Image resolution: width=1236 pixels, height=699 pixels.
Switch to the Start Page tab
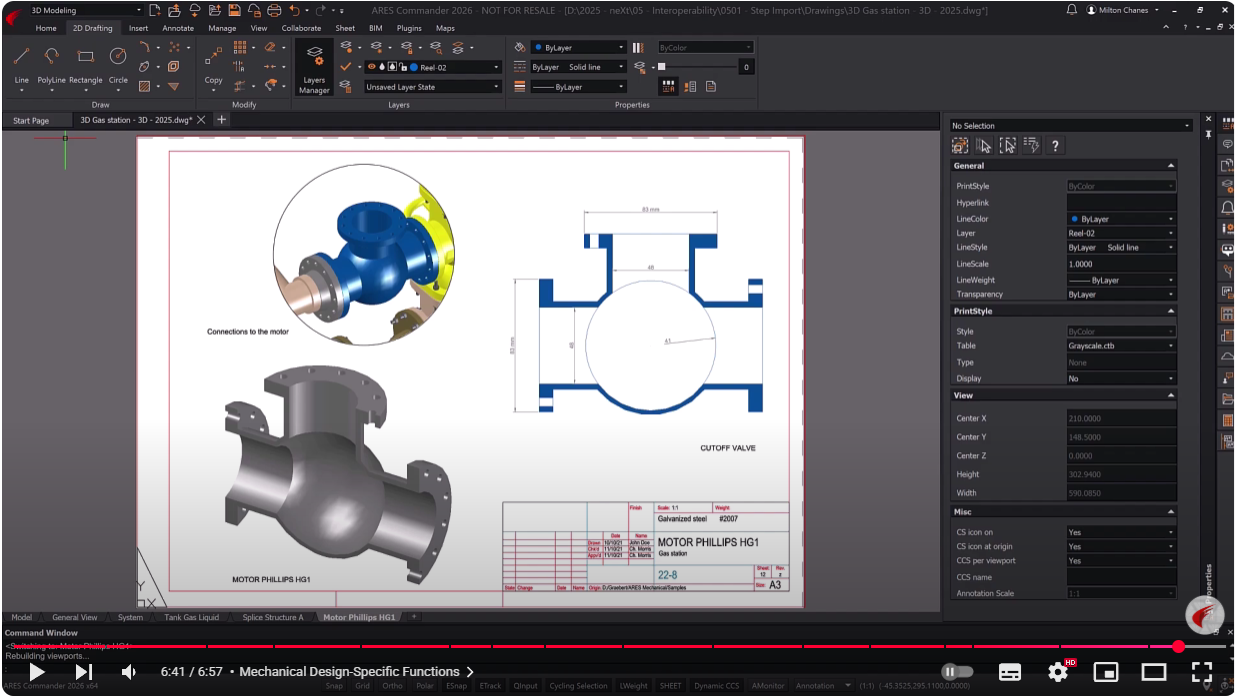[31, 120]
